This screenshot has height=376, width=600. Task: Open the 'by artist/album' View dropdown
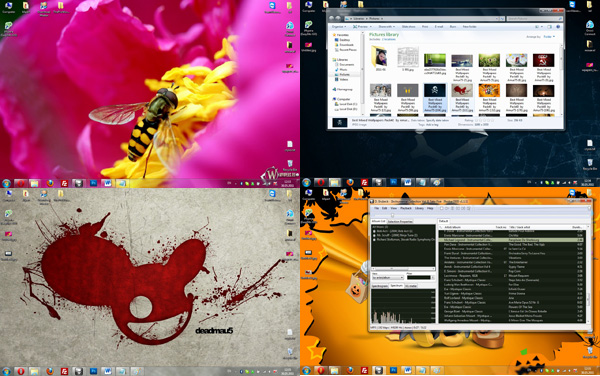tap(388, 278)
